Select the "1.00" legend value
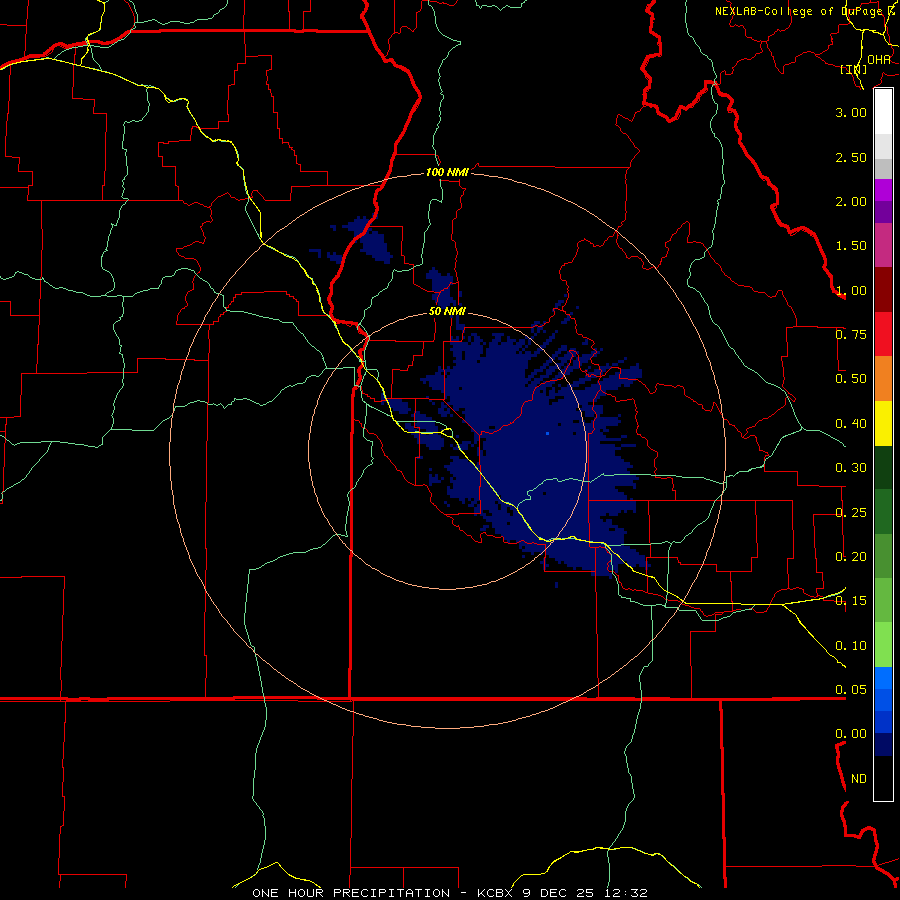The height and width of the screenshot is (900, 900). [851, 290]
